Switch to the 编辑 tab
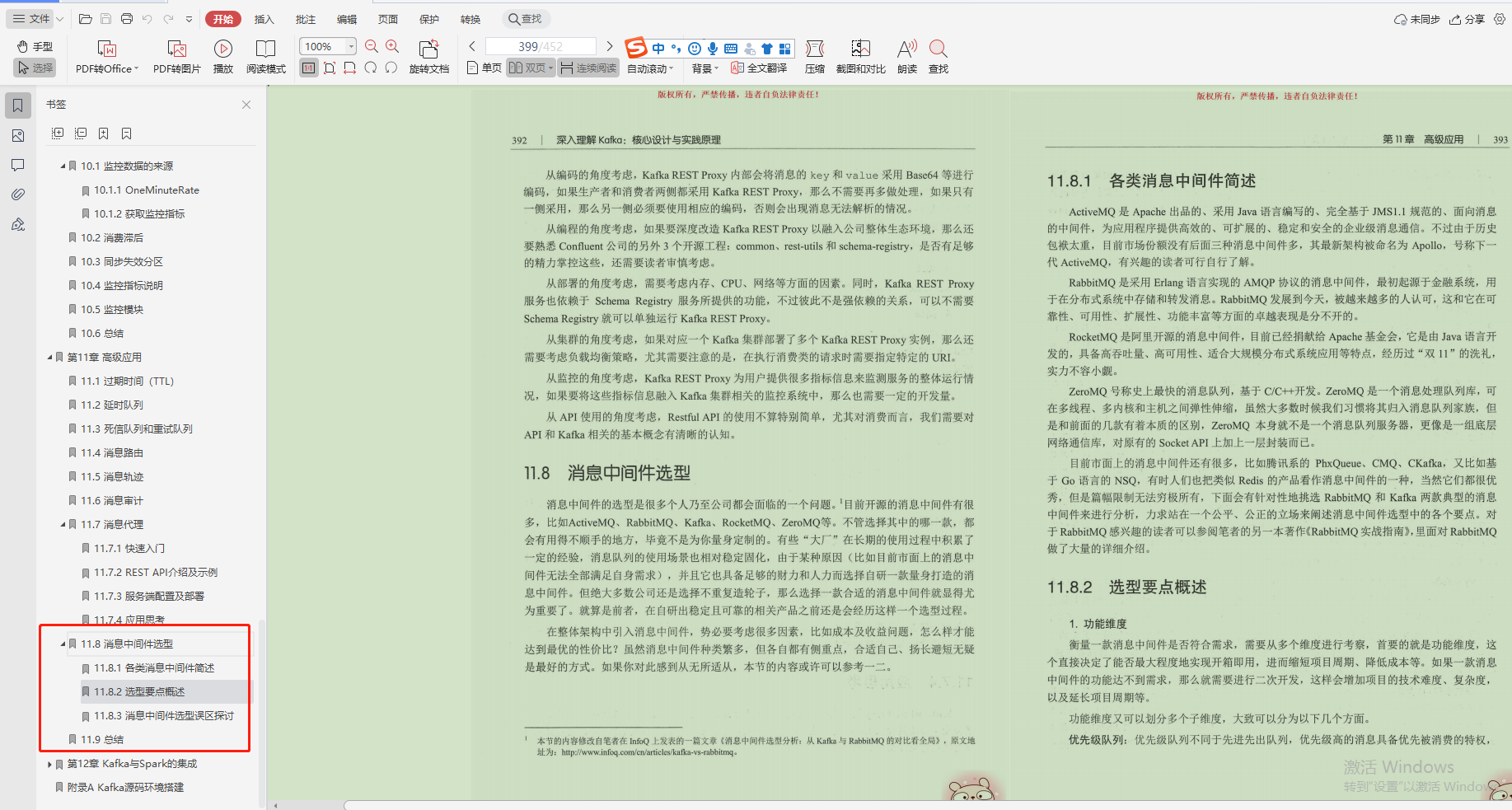Viewport: 1512px width, 810px height. pyautogui.click(x=347, y=19)
